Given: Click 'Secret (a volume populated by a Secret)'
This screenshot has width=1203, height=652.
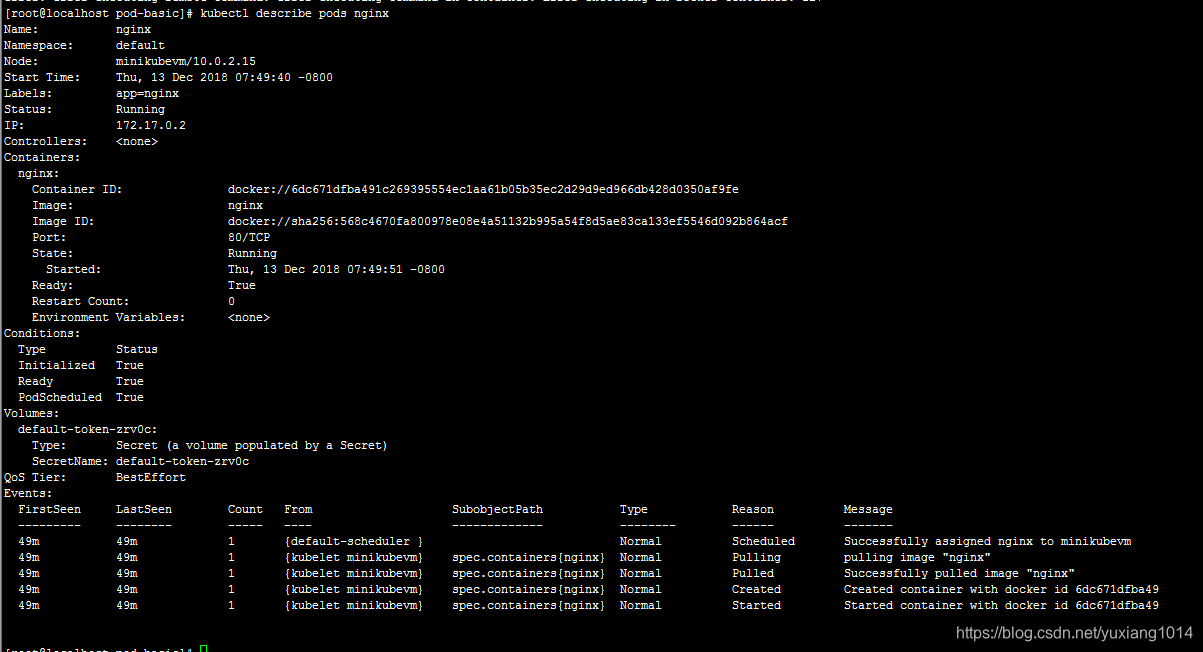Looking at the screenshot, I should (x=251, y=445).
